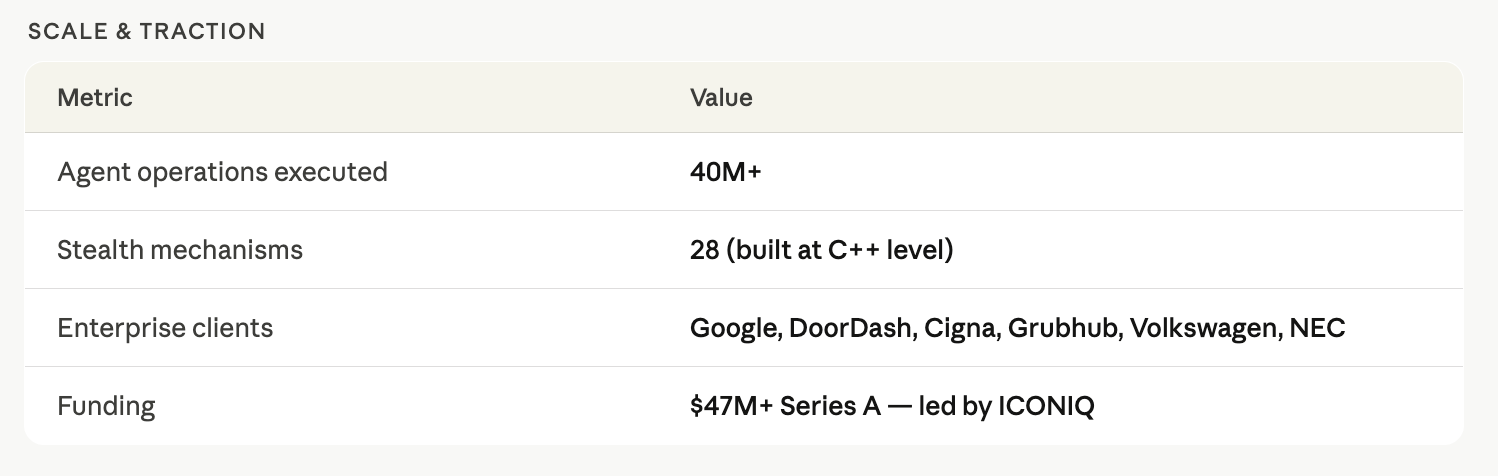Click the $47M+ funding amount
1498x476 pixels.
pos(731,406)
